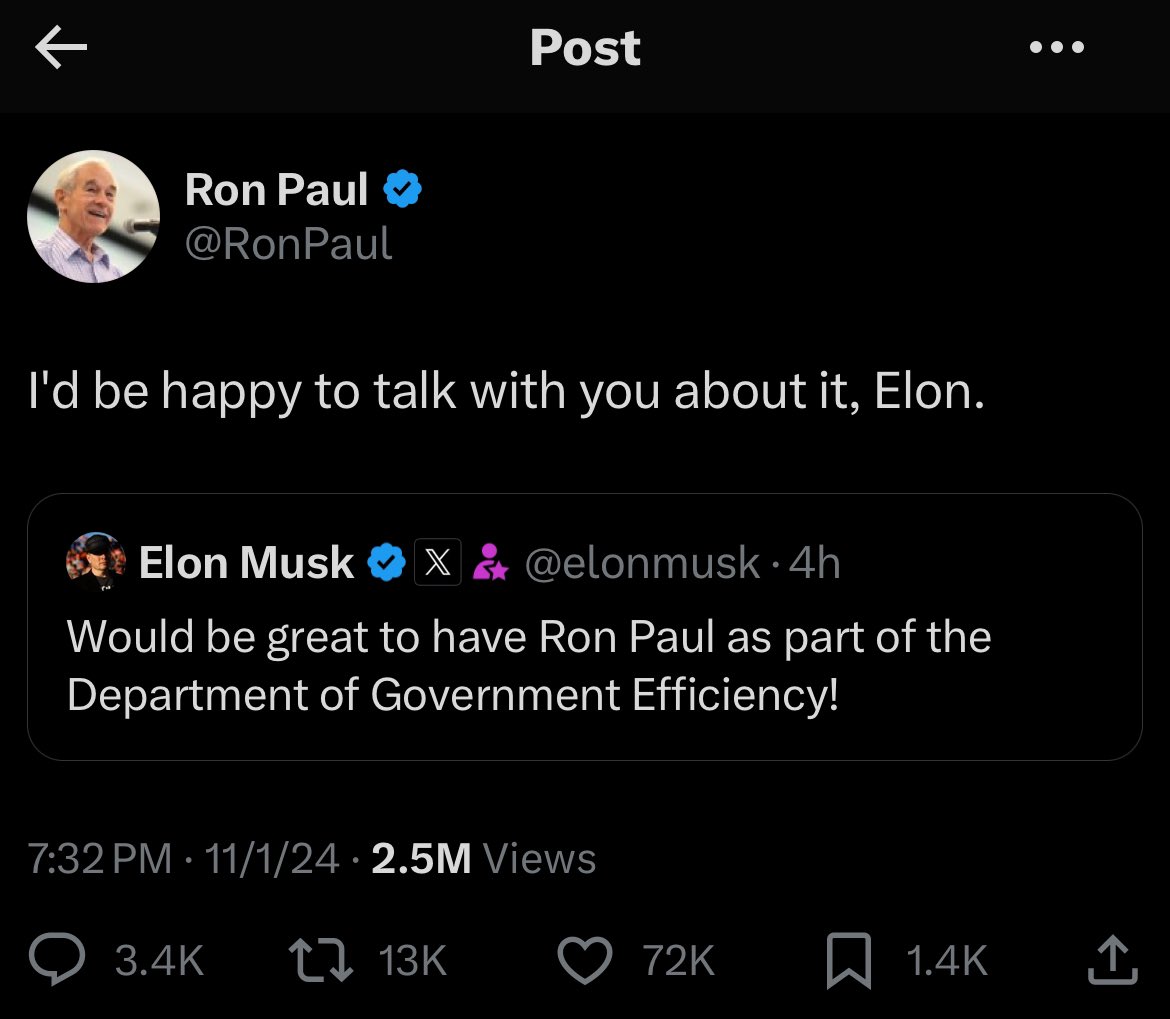Tap the share upload icon
Viewport: 1170px width, 1019px height.
coord(1111,960)
